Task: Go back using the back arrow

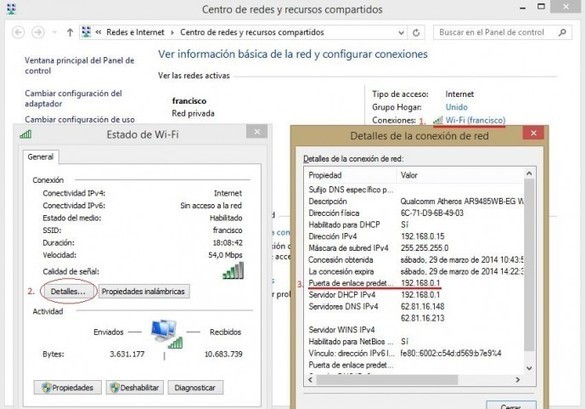Action: pos(18,33)
